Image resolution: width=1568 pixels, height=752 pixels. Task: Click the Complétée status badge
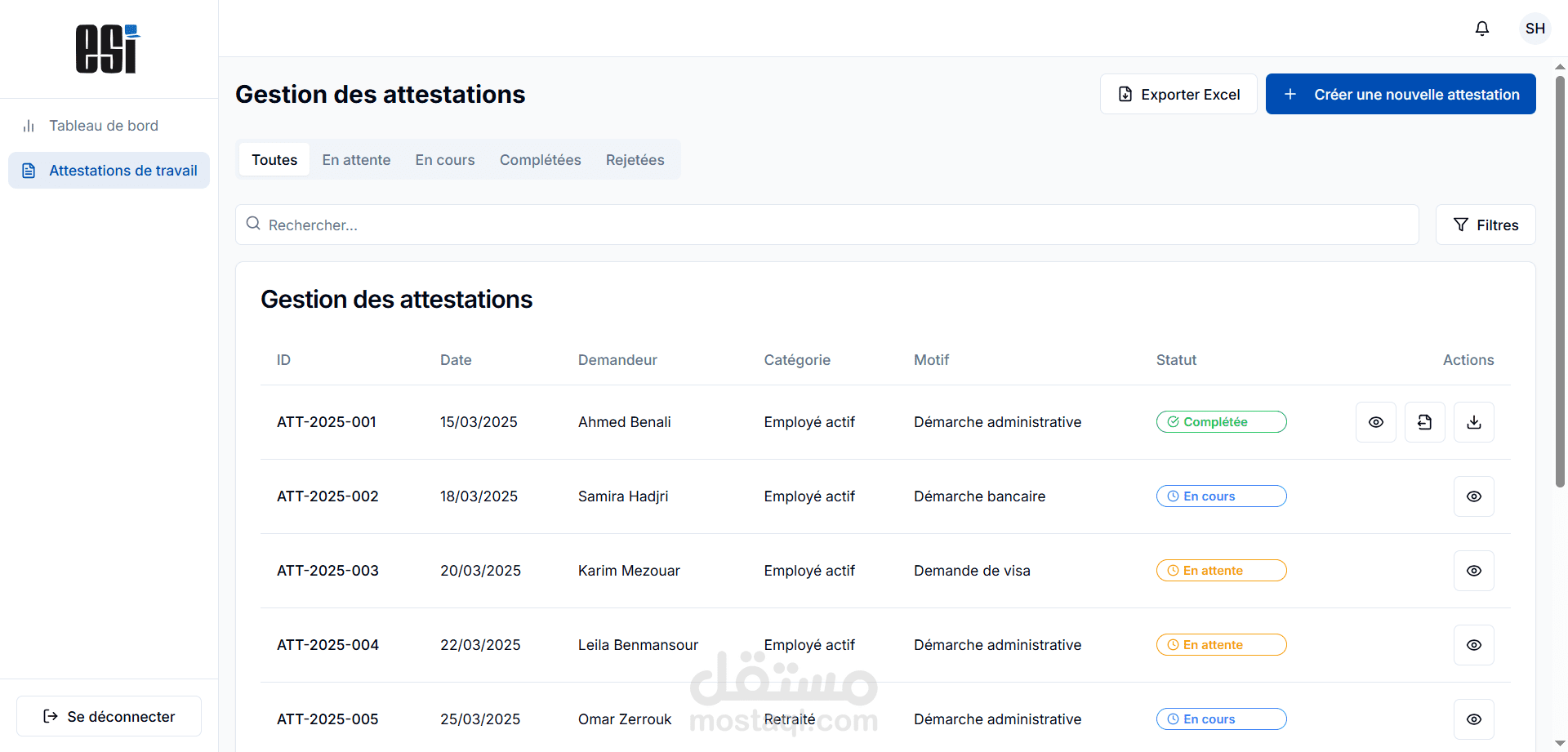tap(1221, 422)
